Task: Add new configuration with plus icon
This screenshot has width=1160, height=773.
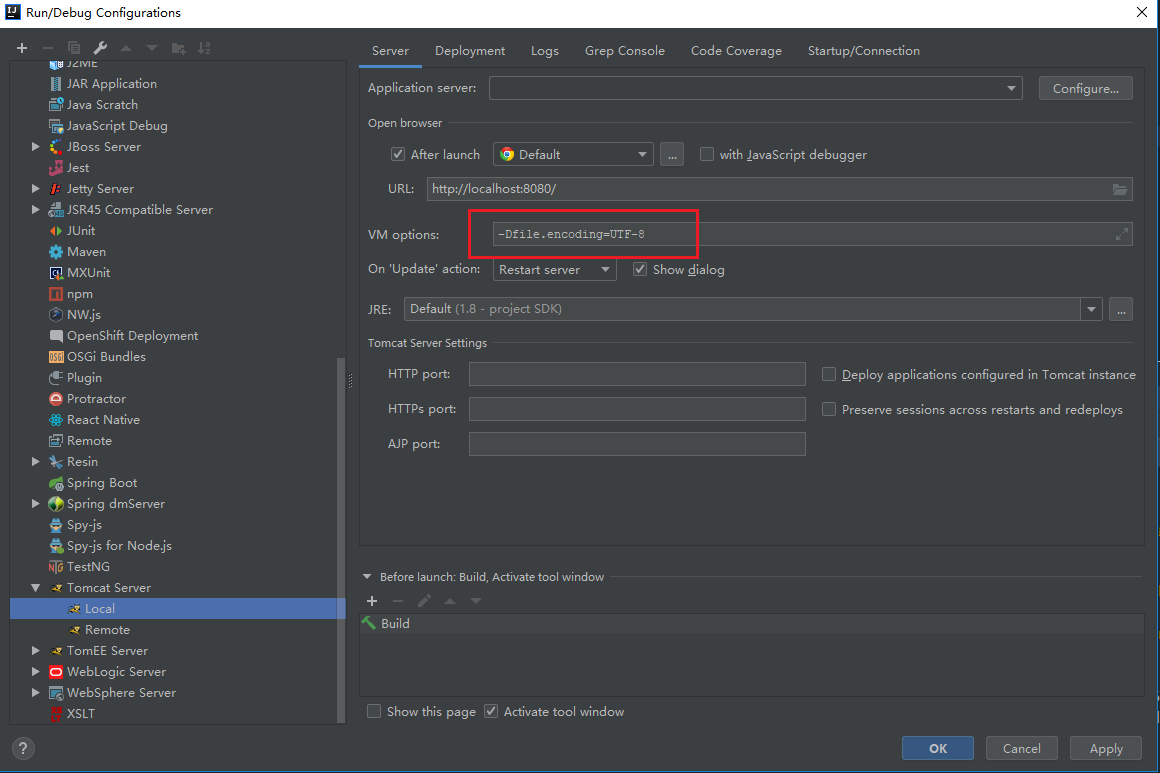Action: click(22, 48)
